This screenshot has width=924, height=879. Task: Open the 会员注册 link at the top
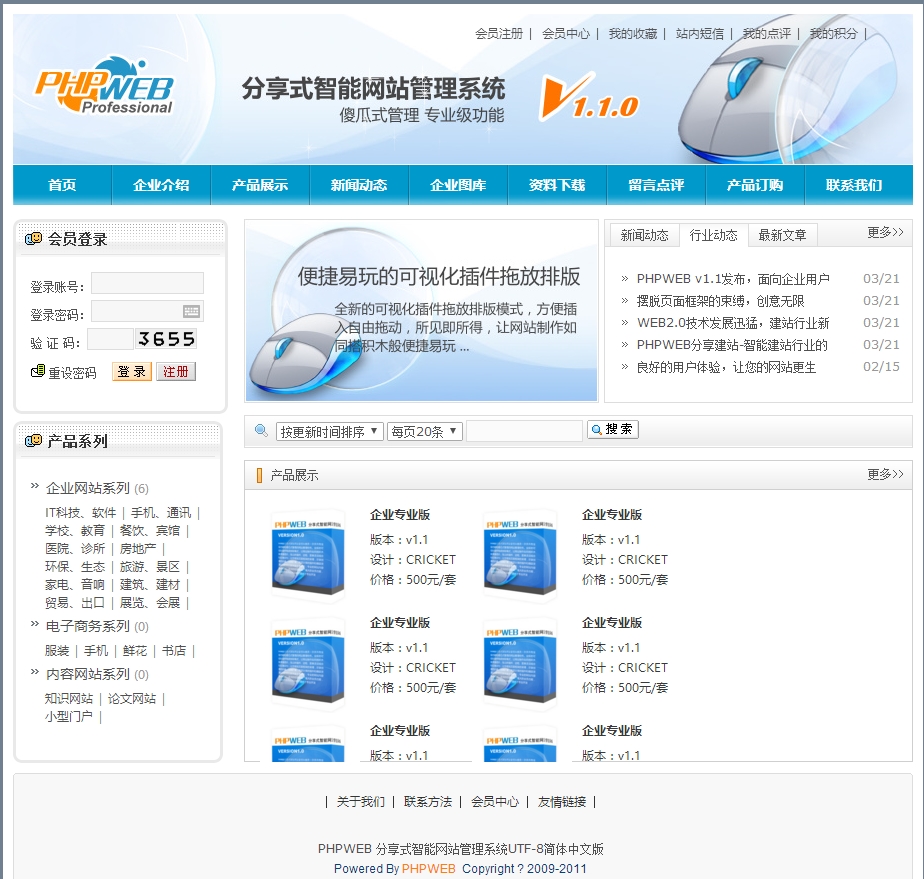point(499,33)
